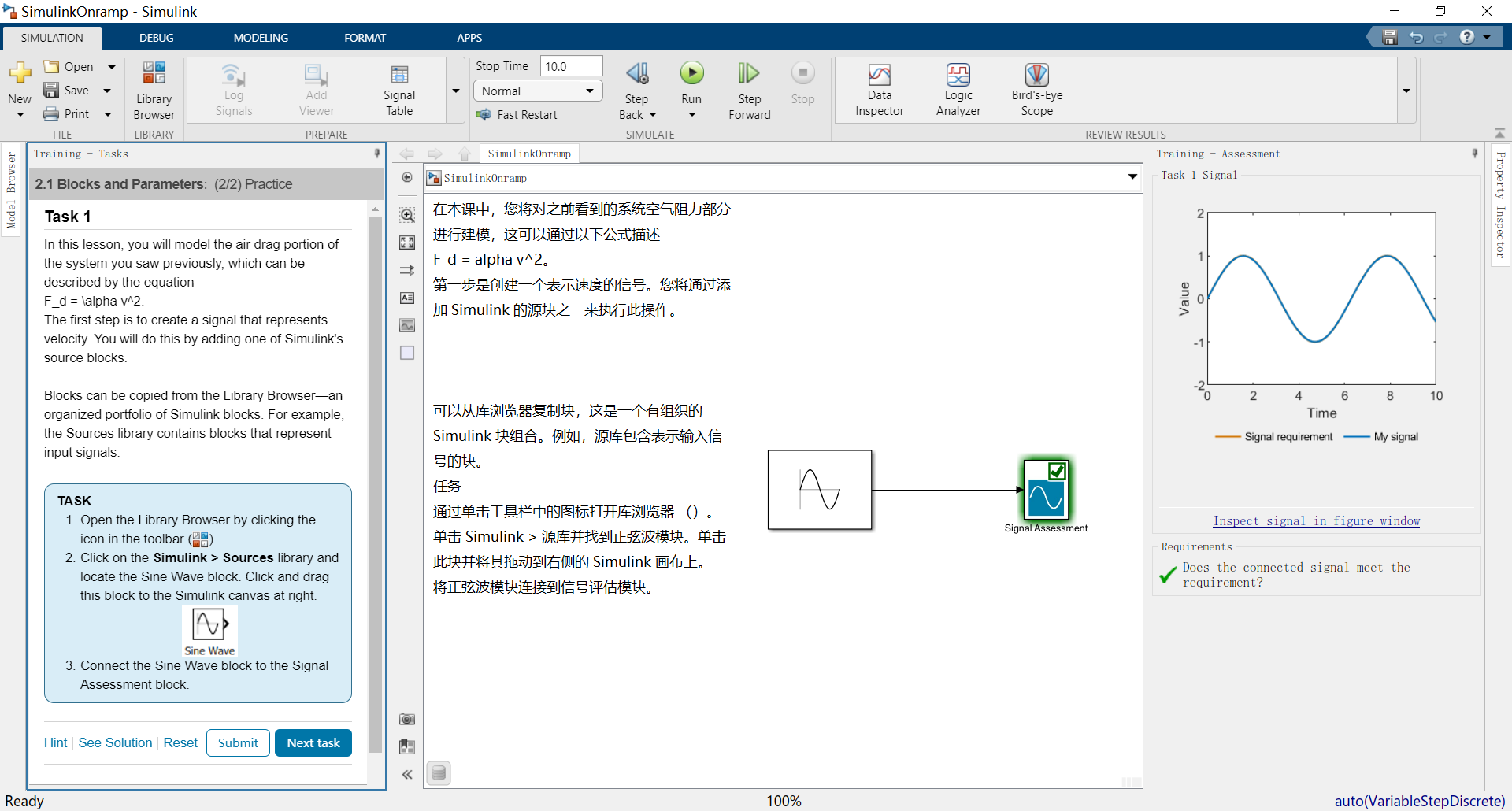
Task: Click the Signal Table tool
Action: [398, 87]
